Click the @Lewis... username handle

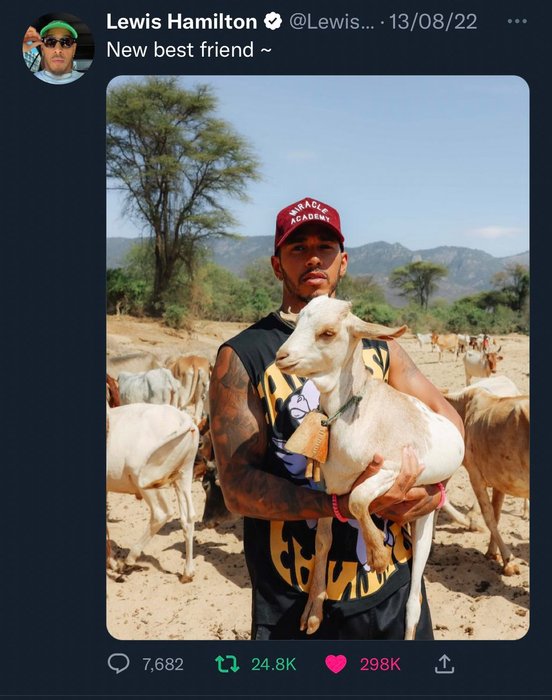pos(327,21)
